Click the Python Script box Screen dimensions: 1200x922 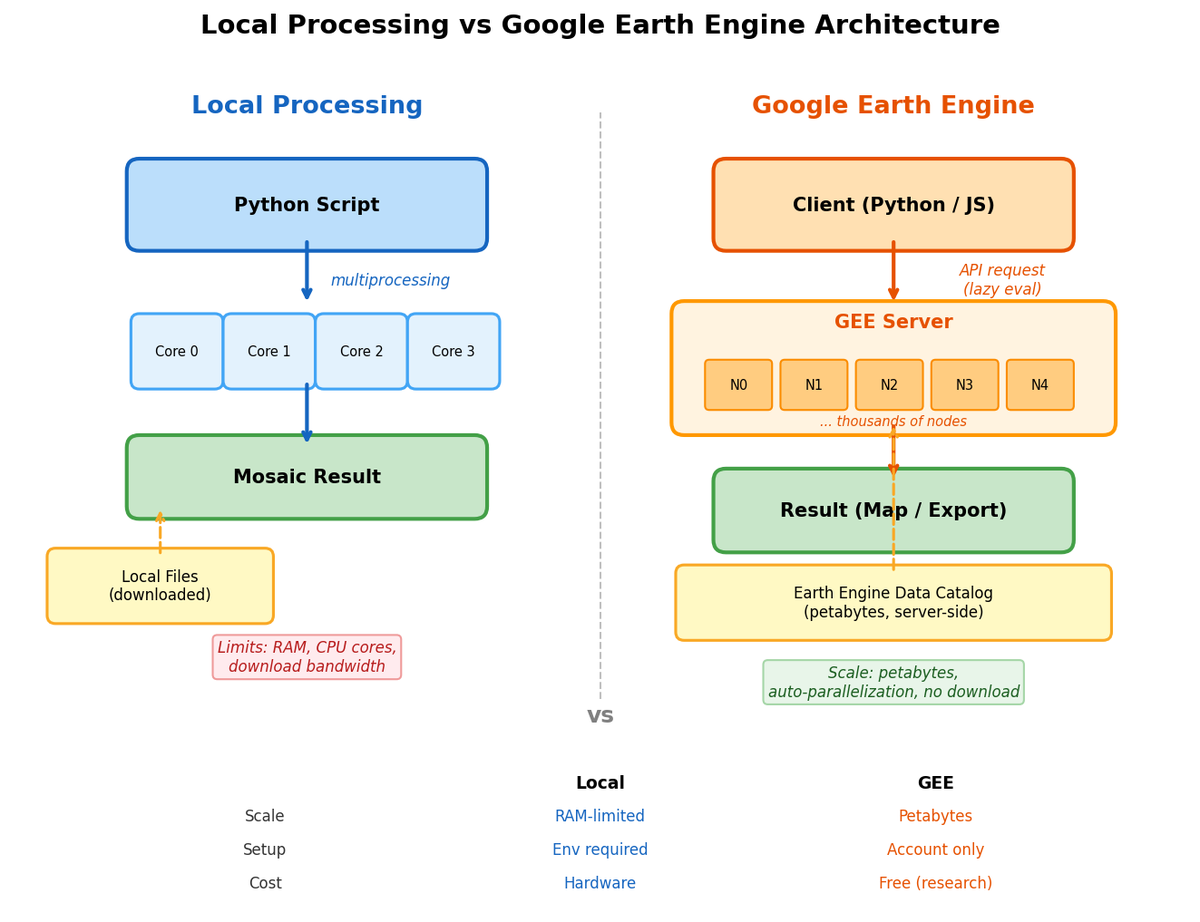point(306,205)
